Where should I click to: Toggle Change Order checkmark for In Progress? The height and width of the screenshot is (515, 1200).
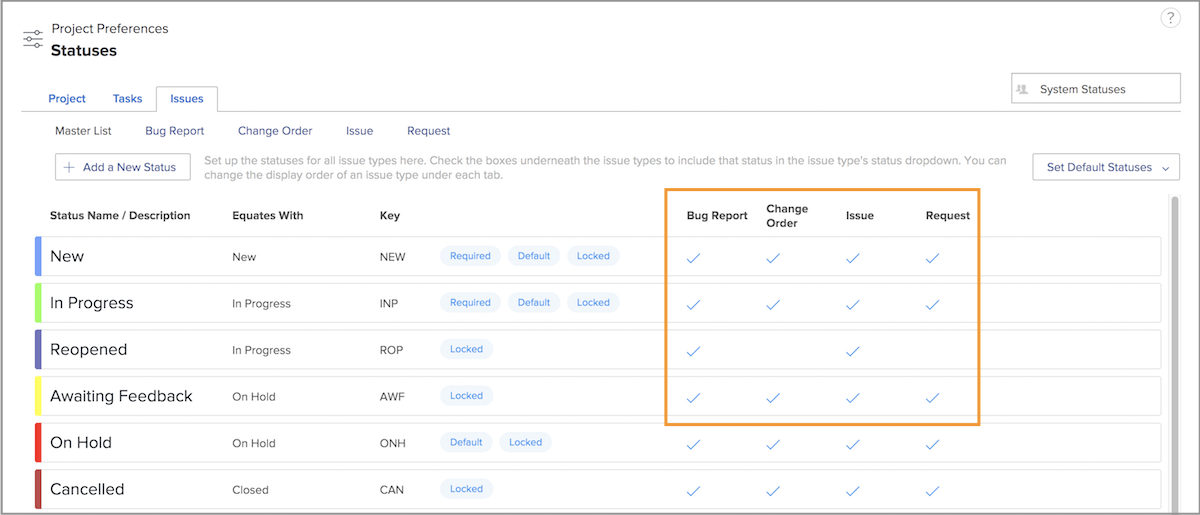[773, 304]
